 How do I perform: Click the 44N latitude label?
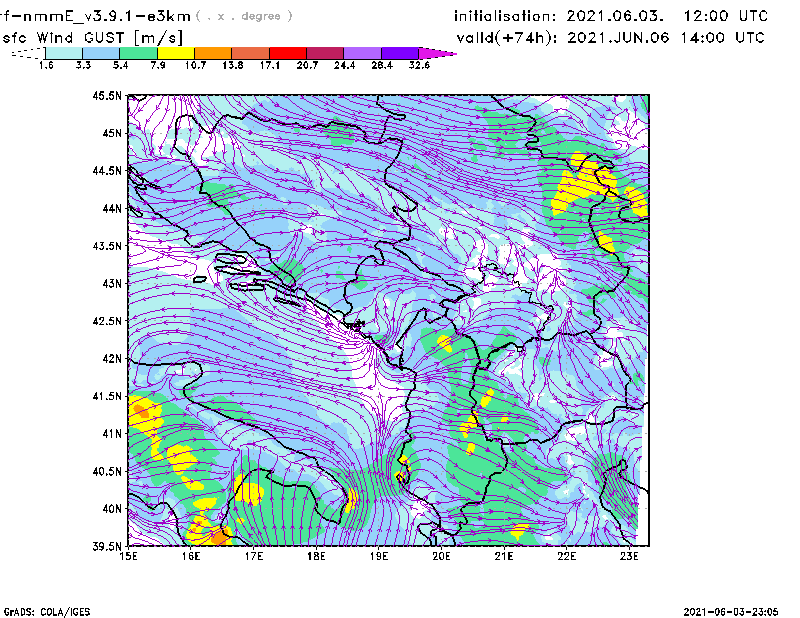pos(112,208)
